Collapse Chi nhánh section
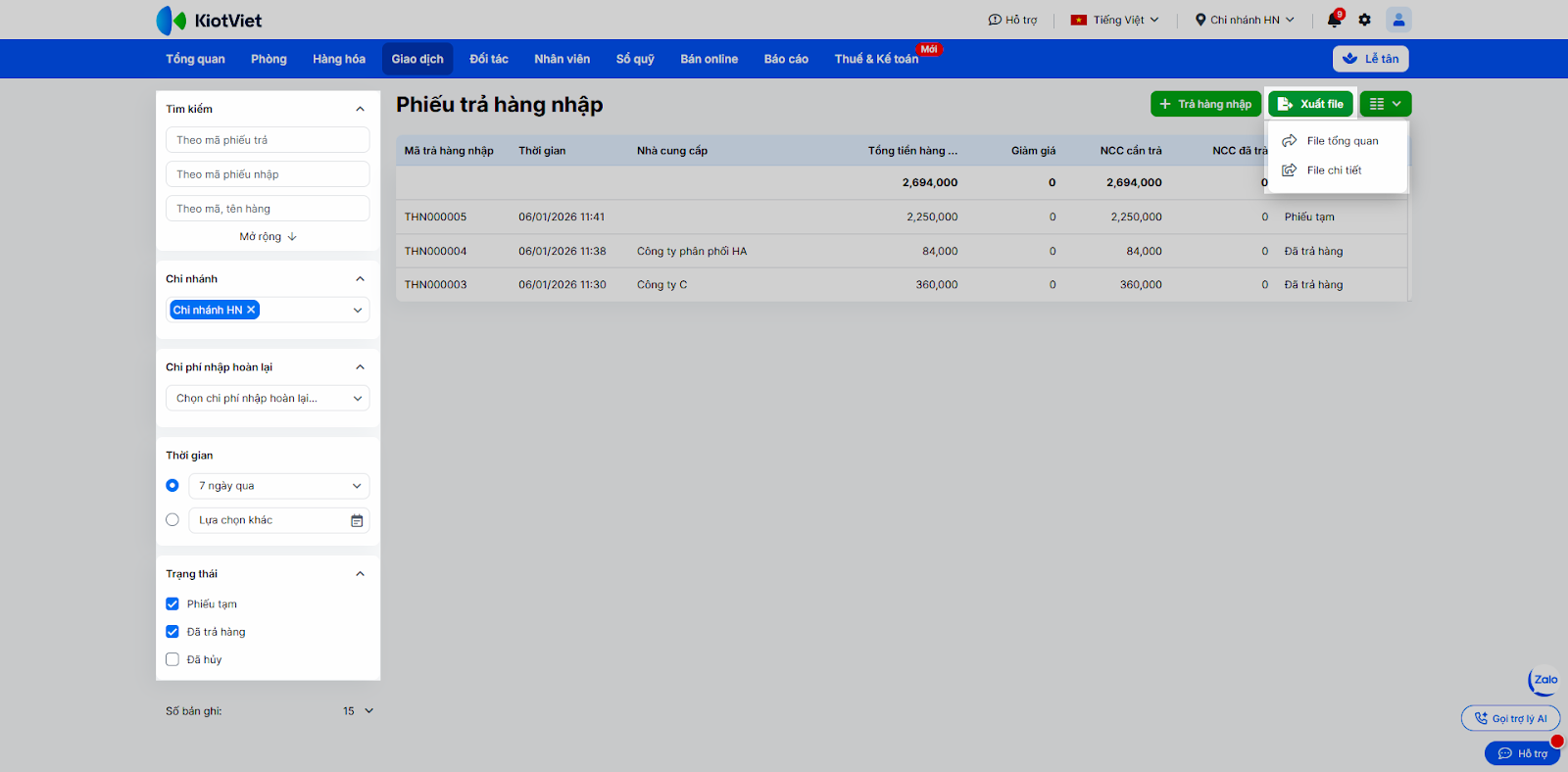Image resolution: width=1568 pixels, height=772 pixels. [360, 279]
